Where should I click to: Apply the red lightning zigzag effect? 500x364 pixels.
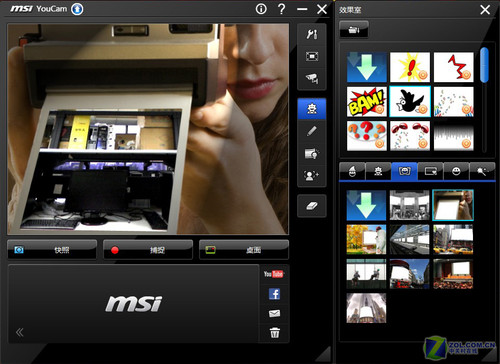tap(454, 67)
